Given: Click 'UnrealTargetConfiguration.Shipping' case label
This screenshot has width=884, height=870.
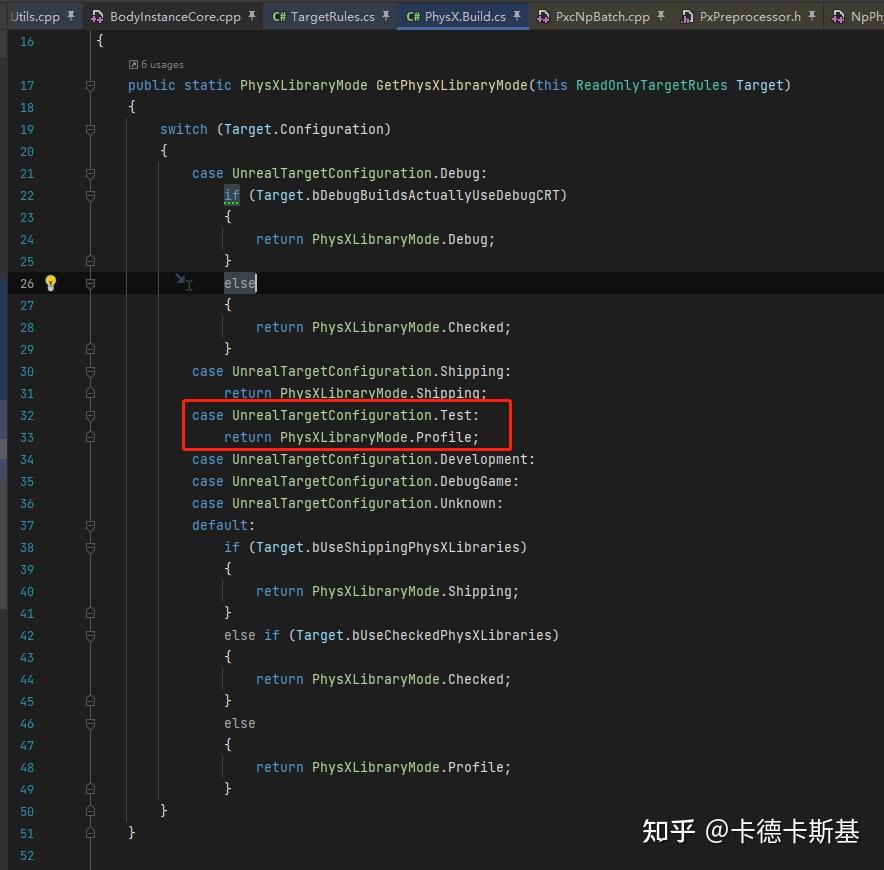Looking at the screenshot, I should (368, 371).
